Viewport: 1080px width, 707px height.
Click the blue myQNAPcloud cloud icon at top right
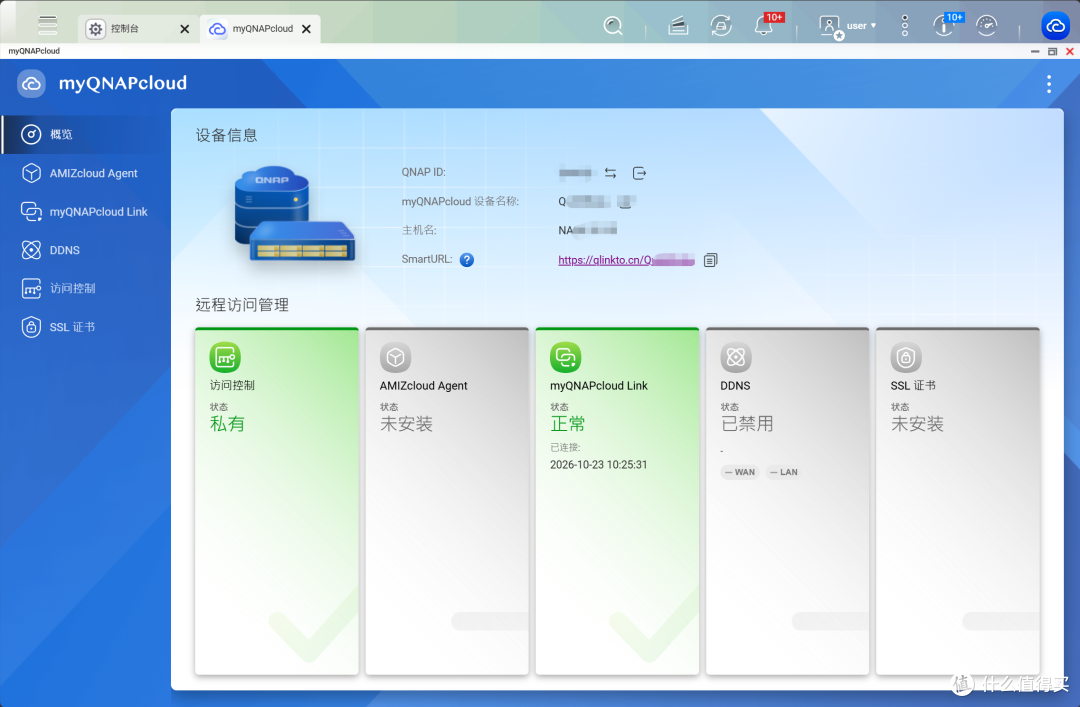1055,27
